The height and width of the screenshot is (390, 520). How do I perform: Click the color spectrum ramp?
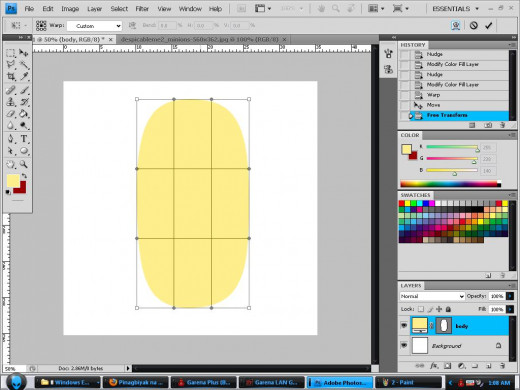coord(450,184)
